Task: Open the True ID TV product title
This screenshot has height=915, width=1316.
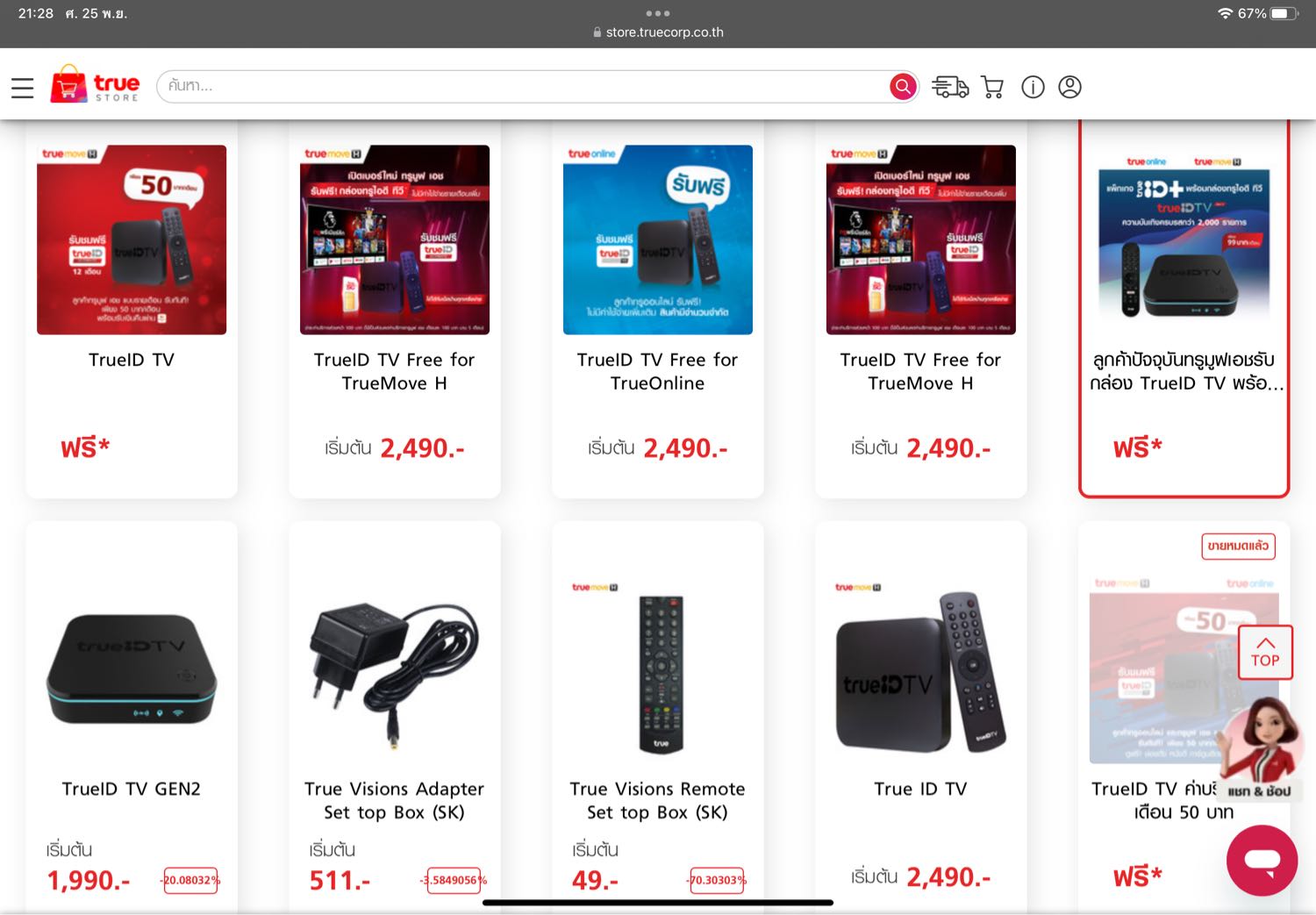Action: click(921, 789)
